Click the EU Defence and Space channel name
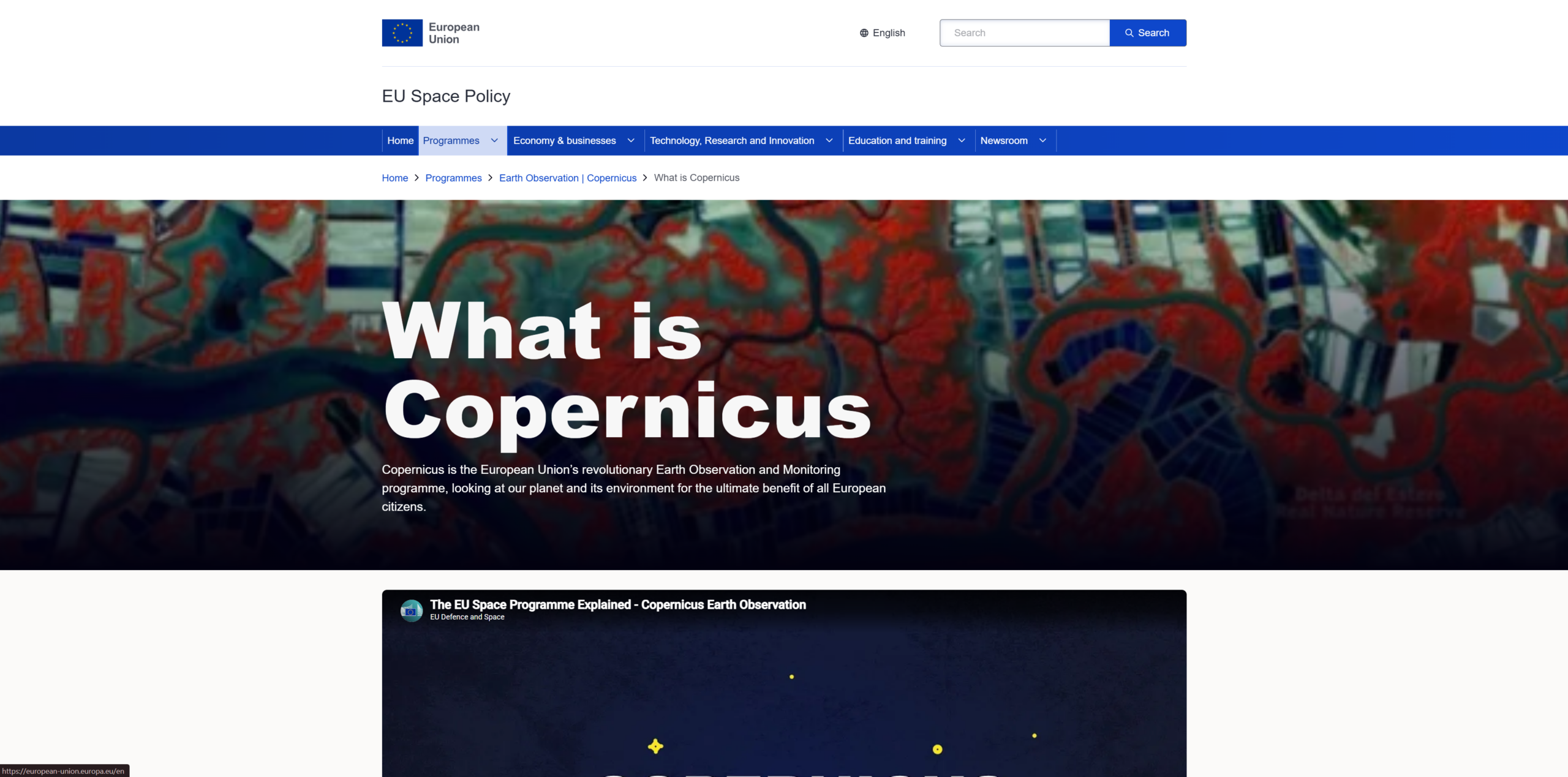This screenshot has width=1568, height=777. click(467, 617)
